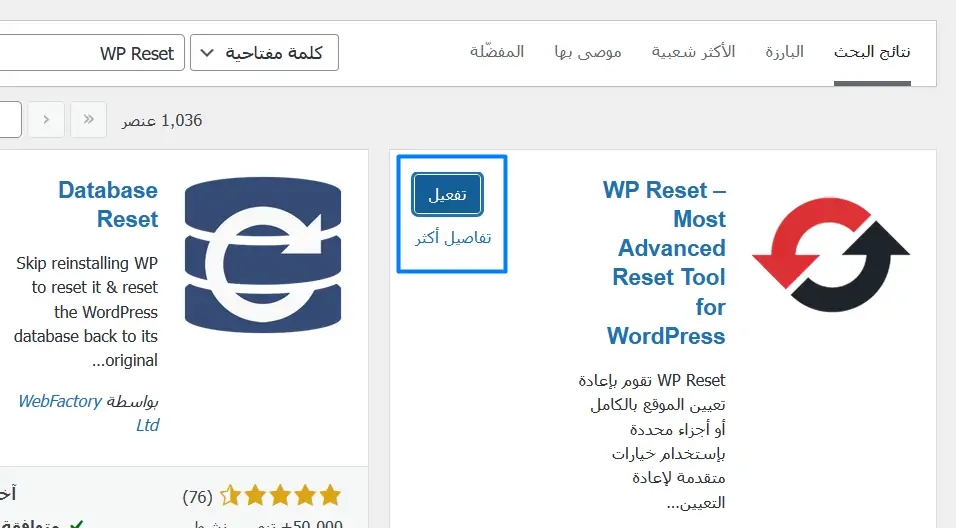
Task: Switch to the الأكثر شعبية tab
Action: click(693, 52)
